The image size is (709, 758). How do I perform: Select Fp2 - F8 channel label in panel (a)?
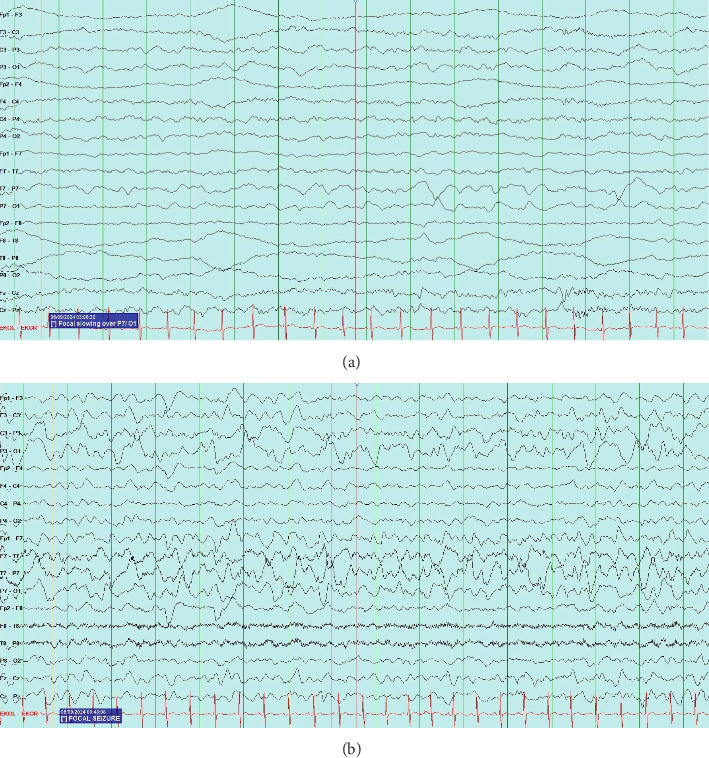[12, 222]
